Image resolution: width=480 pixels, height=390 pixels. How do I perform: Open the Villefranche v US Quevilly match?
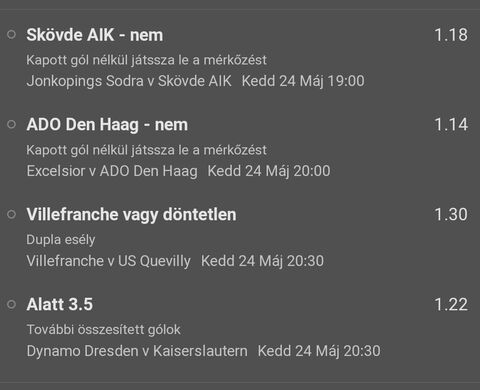point(108,261)
